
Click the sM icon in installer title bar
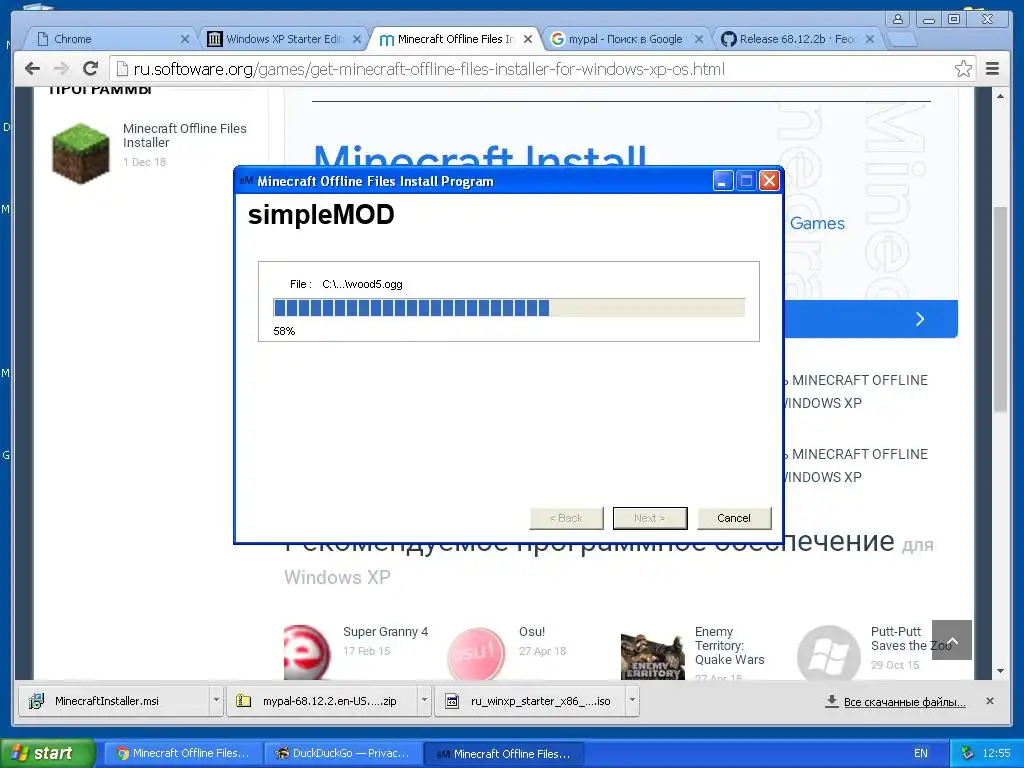(246, 180)
